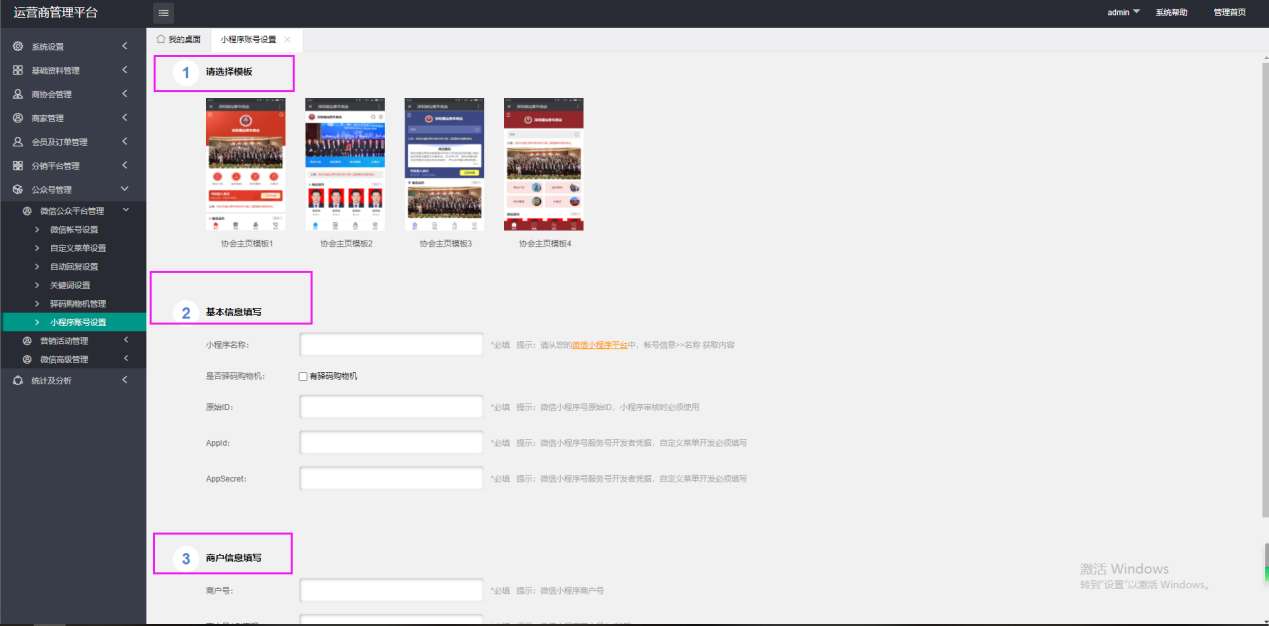Click the 基础资料管理 grid icon
The height and width of the screenshot is (626, 1269).
coord(18,71)
